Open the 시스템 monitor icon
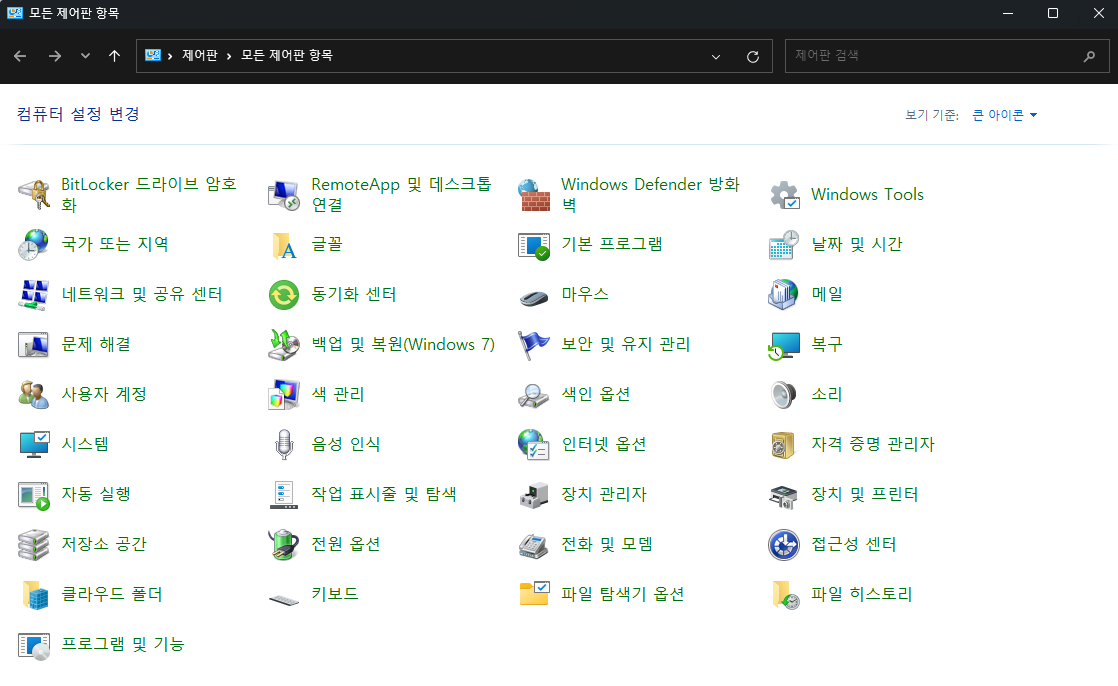 point(34,444)
